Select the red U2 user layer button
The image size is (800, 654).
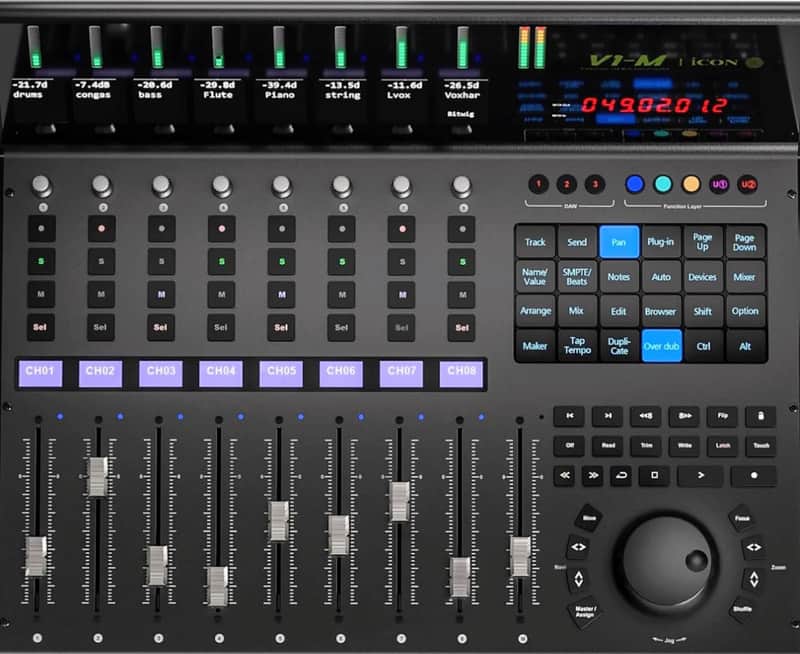[x=747, y=184]
